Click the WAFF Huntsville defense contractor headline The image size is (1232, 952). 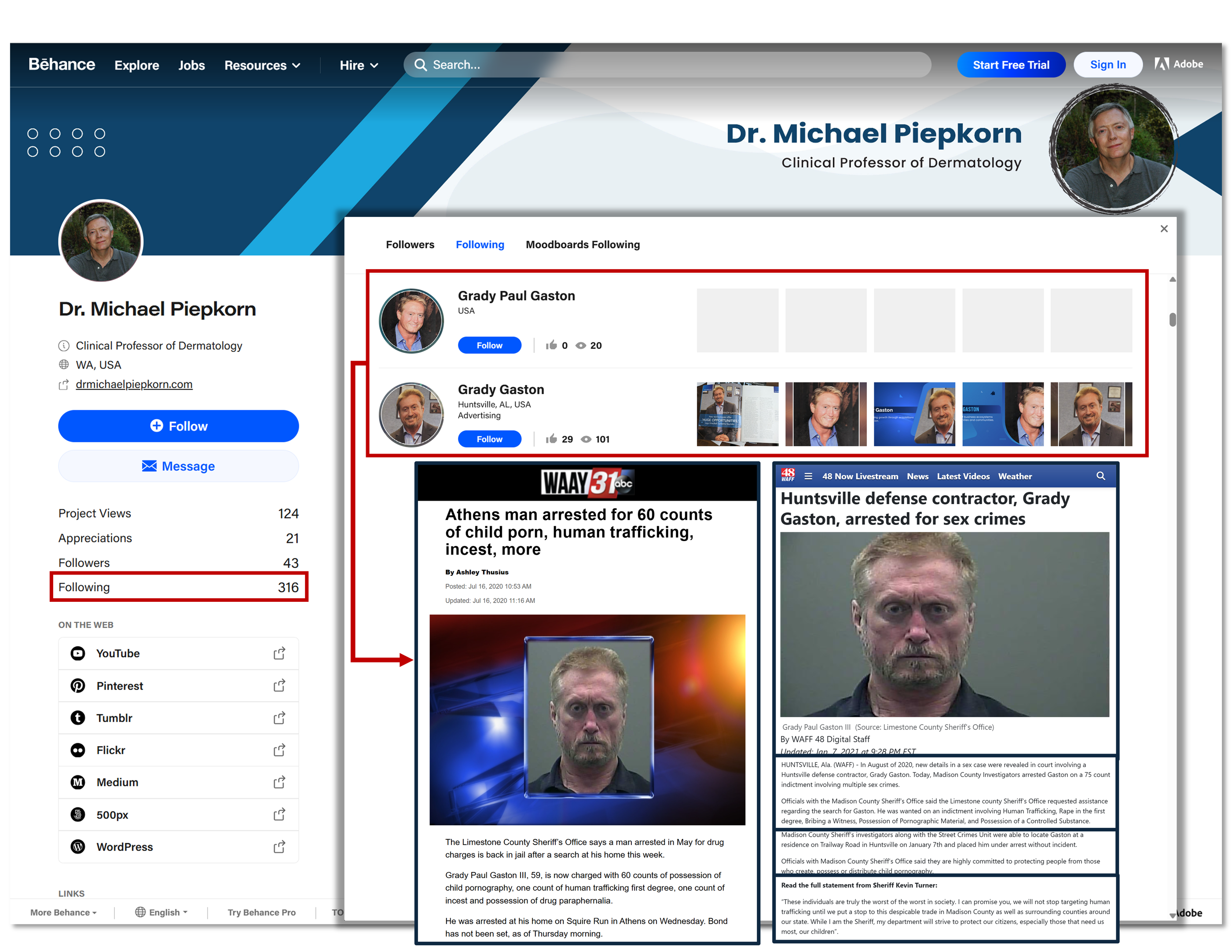924,508
